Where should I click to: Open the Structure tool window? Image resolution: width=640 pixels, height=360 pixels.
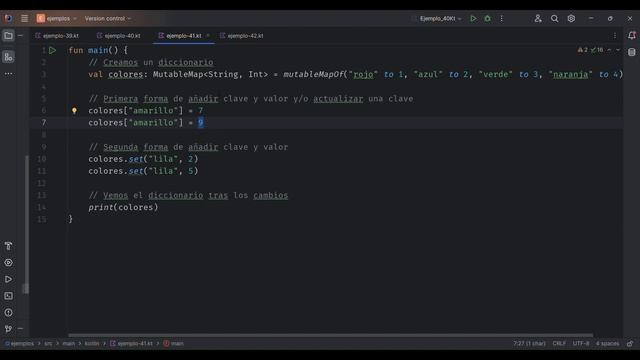(8, 57)
